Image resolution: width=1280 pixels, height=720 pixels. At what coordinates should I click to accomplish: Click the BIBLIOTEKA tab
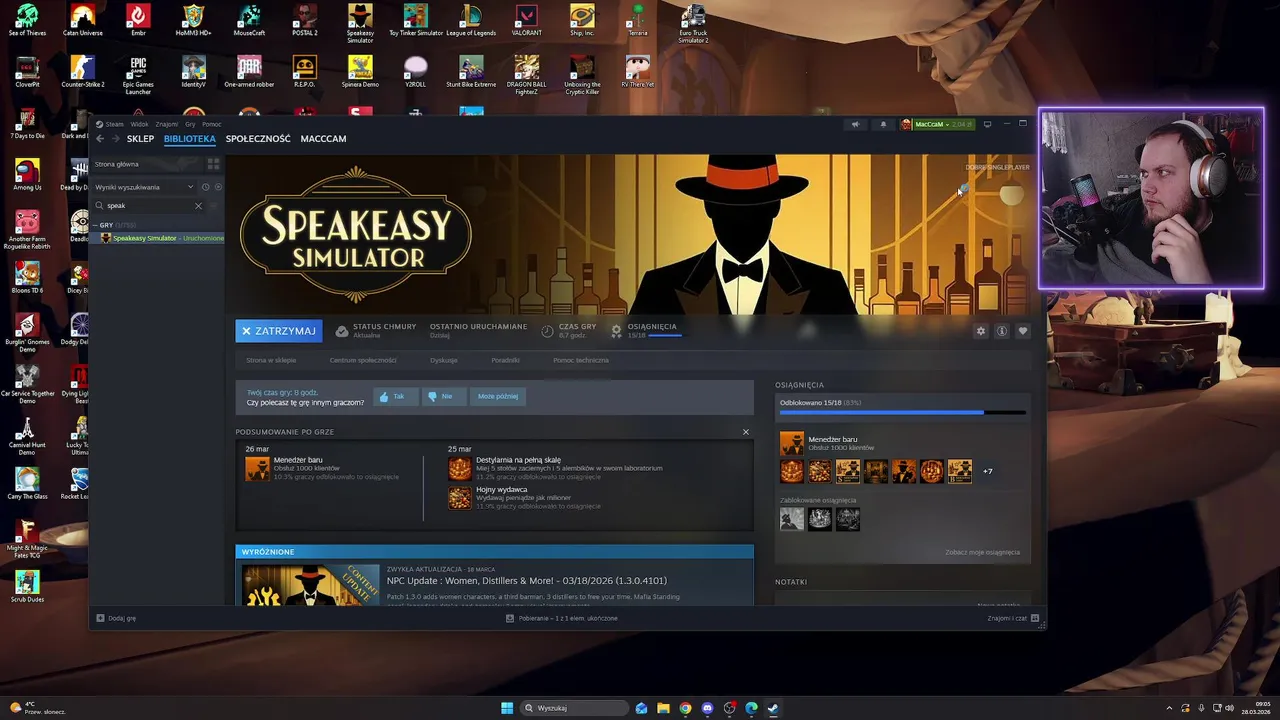tap(190, 139)
